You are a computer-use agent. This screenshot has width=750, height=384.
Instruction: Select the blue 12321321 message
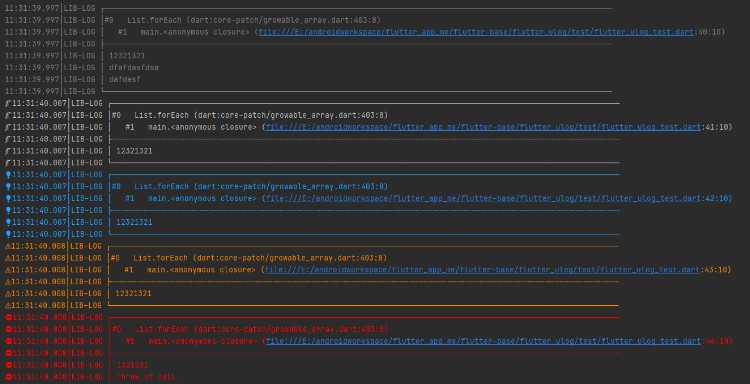[x=134, y=222]
